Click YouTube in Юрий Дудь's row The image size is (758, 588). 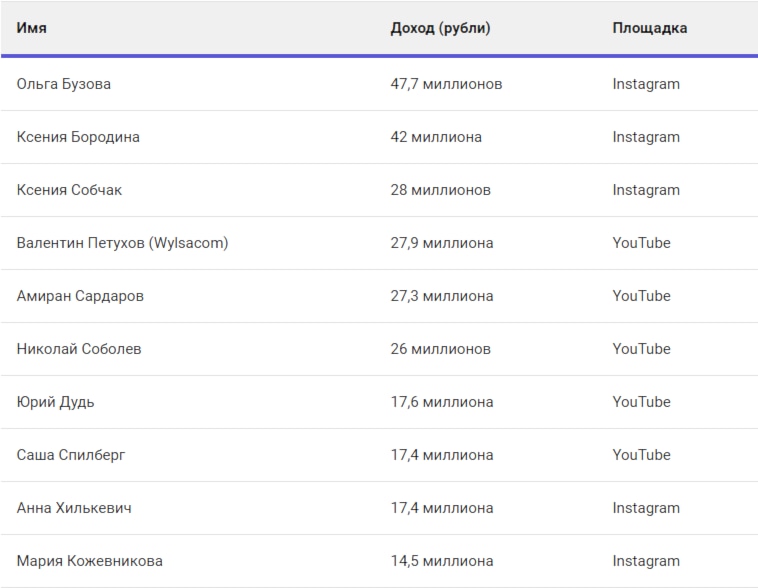pos(641,402)
